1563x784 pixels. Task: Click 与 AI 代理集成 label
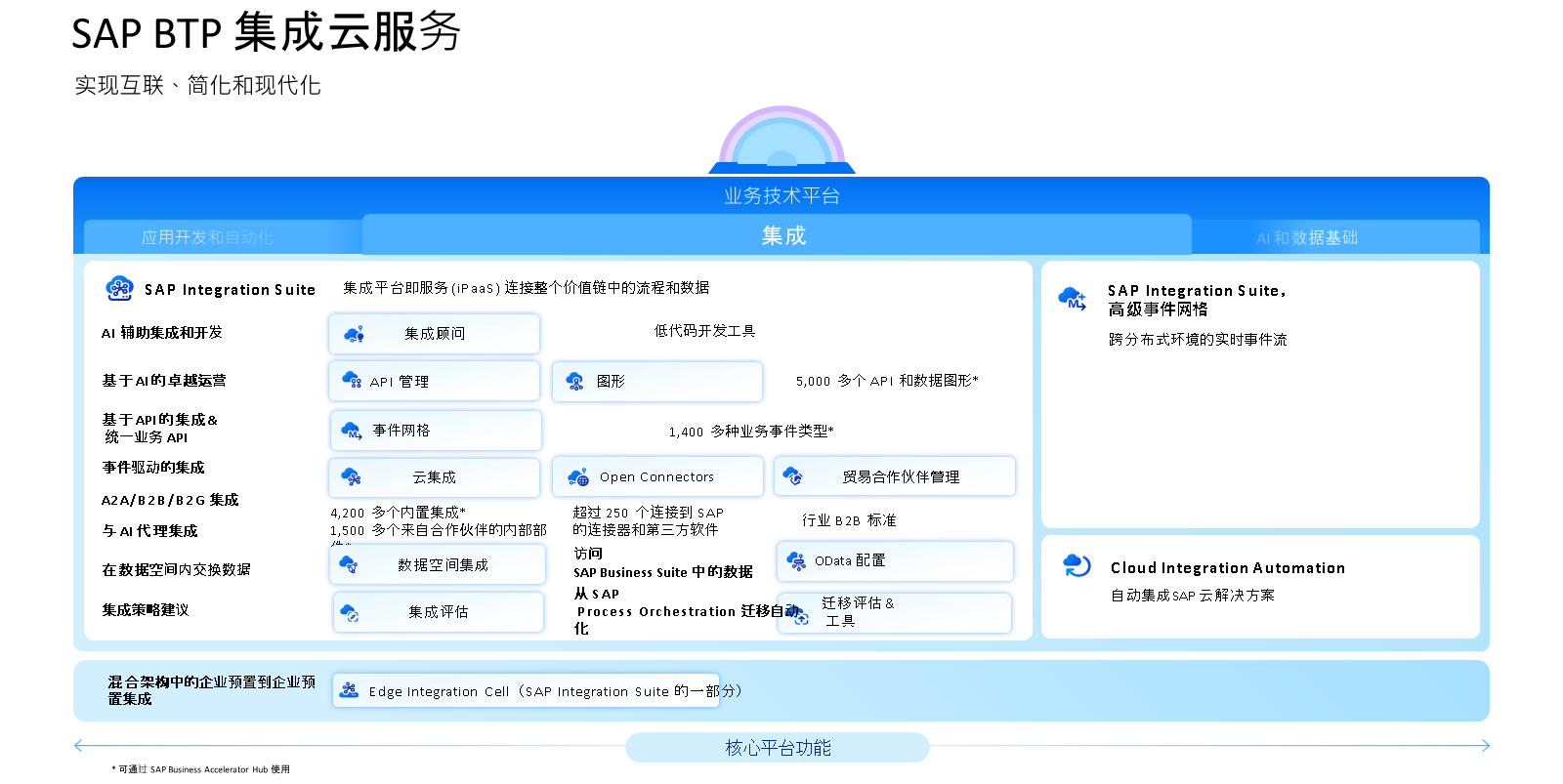[x=149, y=531]
